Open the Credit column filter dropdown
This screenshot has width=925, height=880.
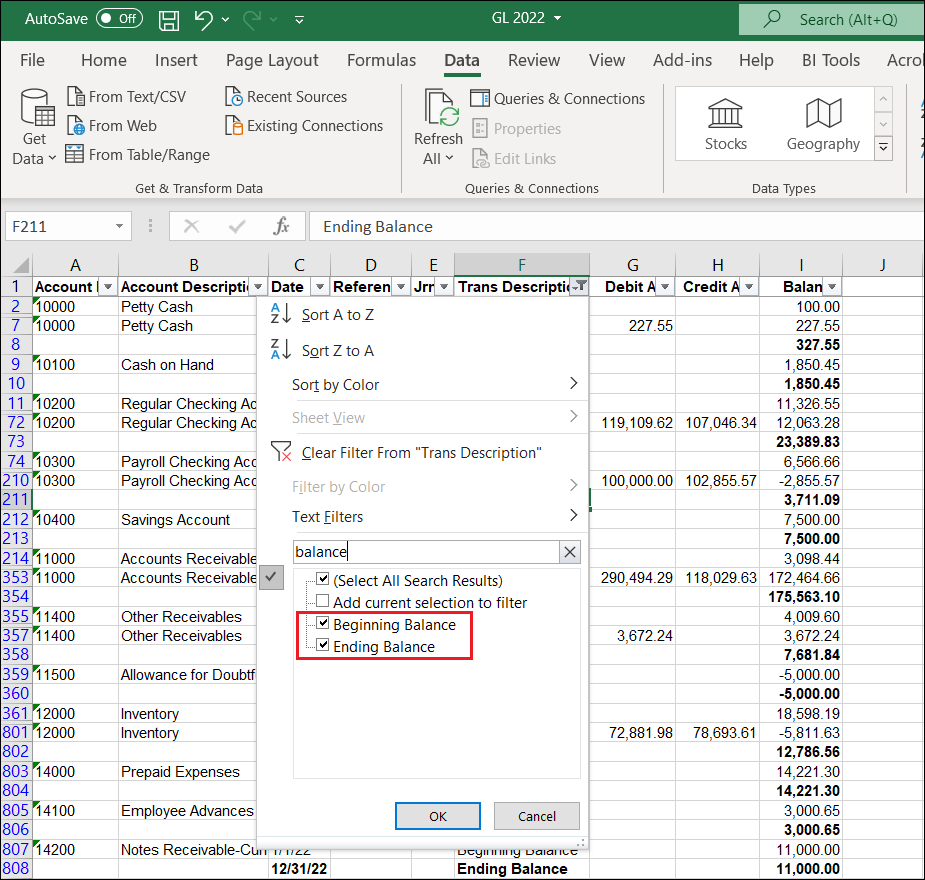(749, 287)
